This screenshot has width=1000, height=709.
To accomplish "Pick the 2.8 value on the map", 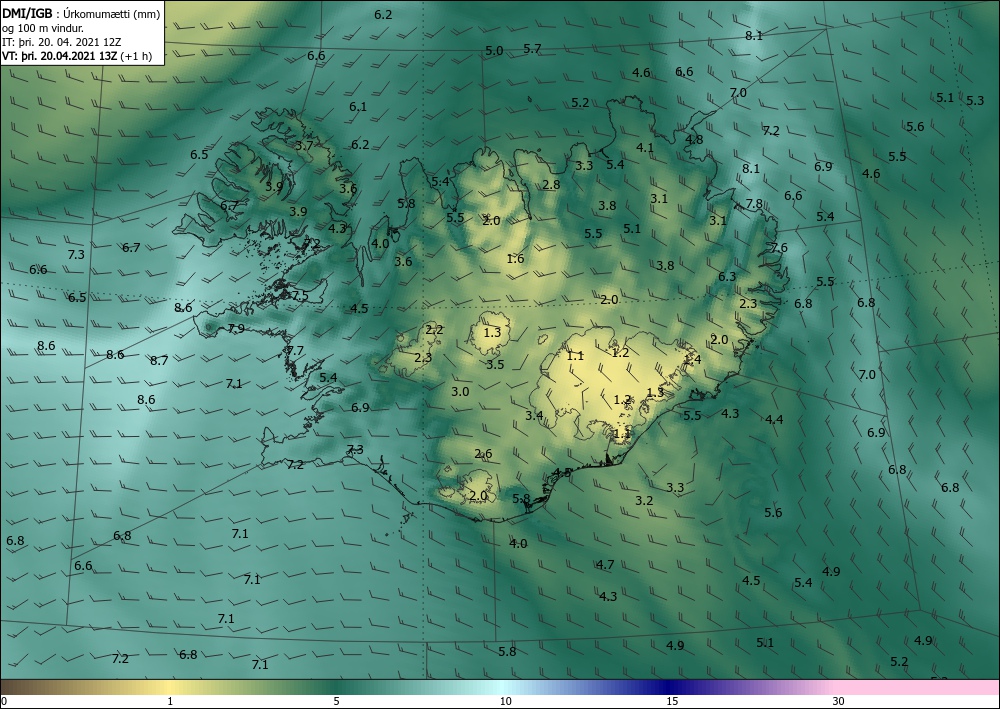I will click(551, 185).
